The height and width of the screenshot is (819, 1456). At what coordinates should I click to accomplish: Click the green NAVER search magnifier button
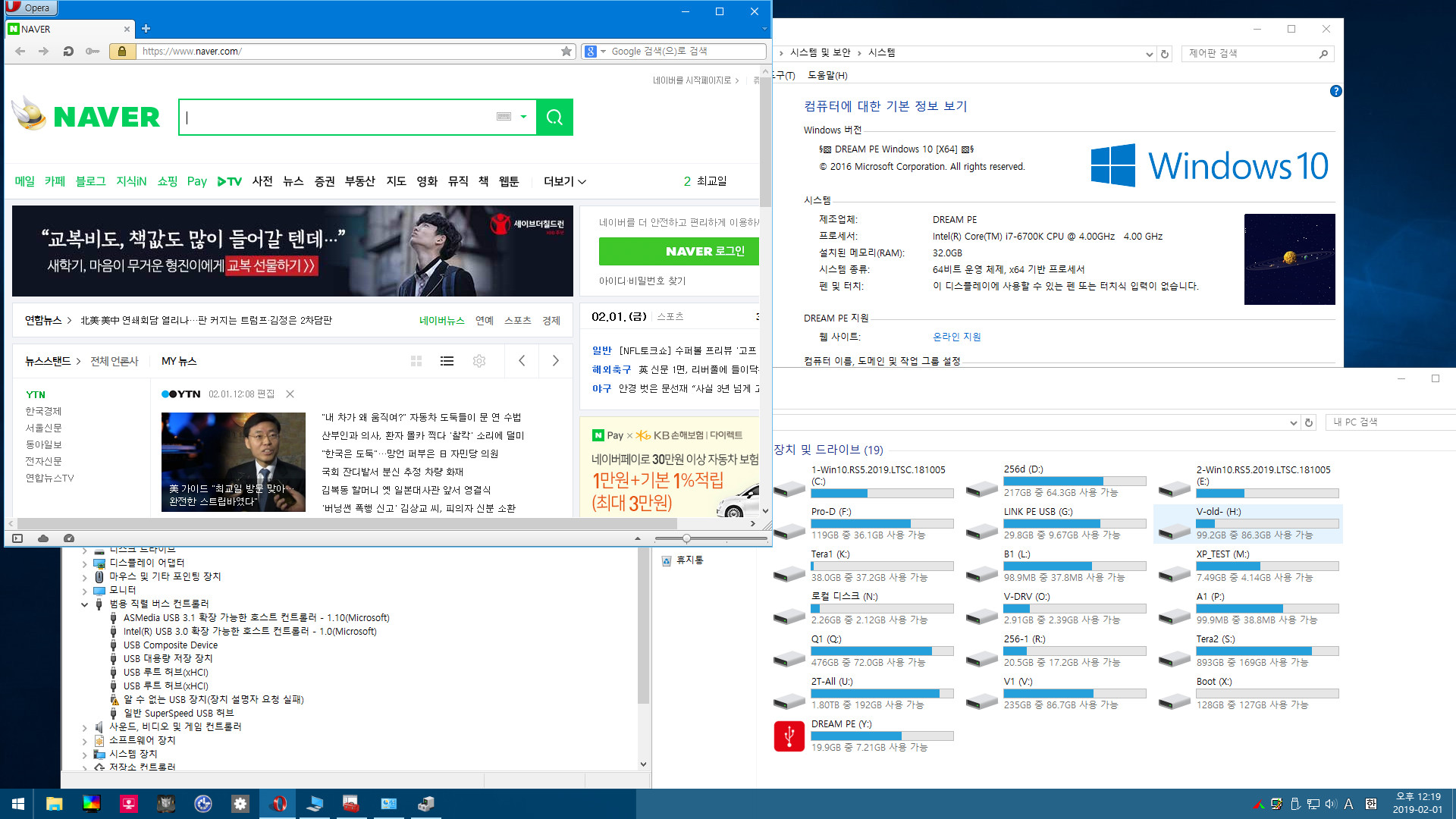[554, 117]
